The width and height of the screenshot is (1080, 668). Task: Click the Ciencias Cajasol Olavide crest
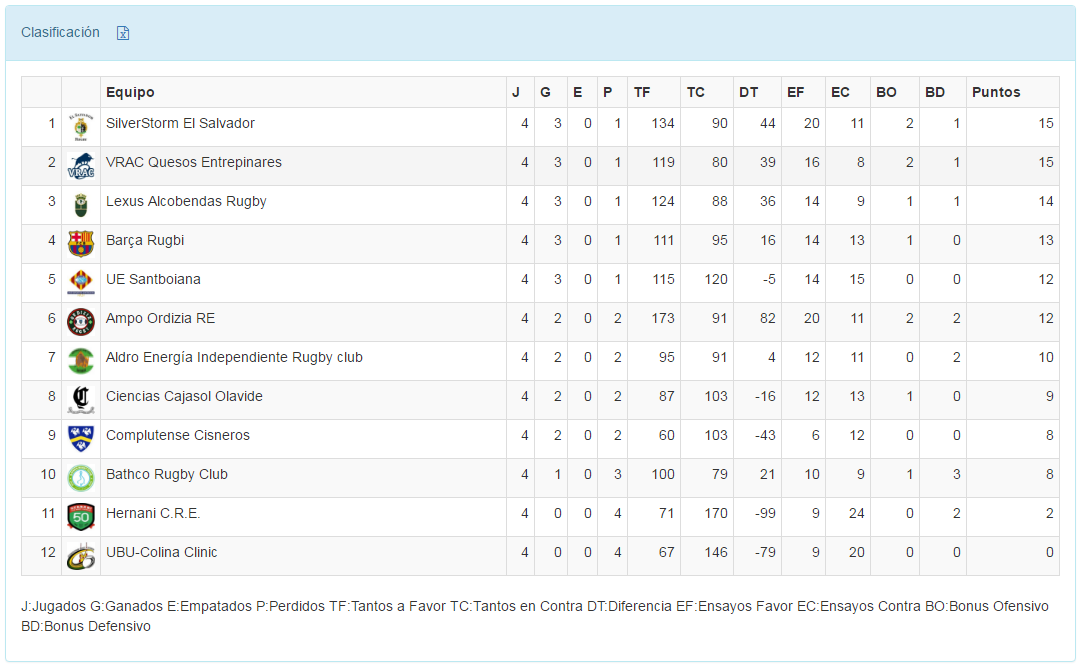point(80,400)
